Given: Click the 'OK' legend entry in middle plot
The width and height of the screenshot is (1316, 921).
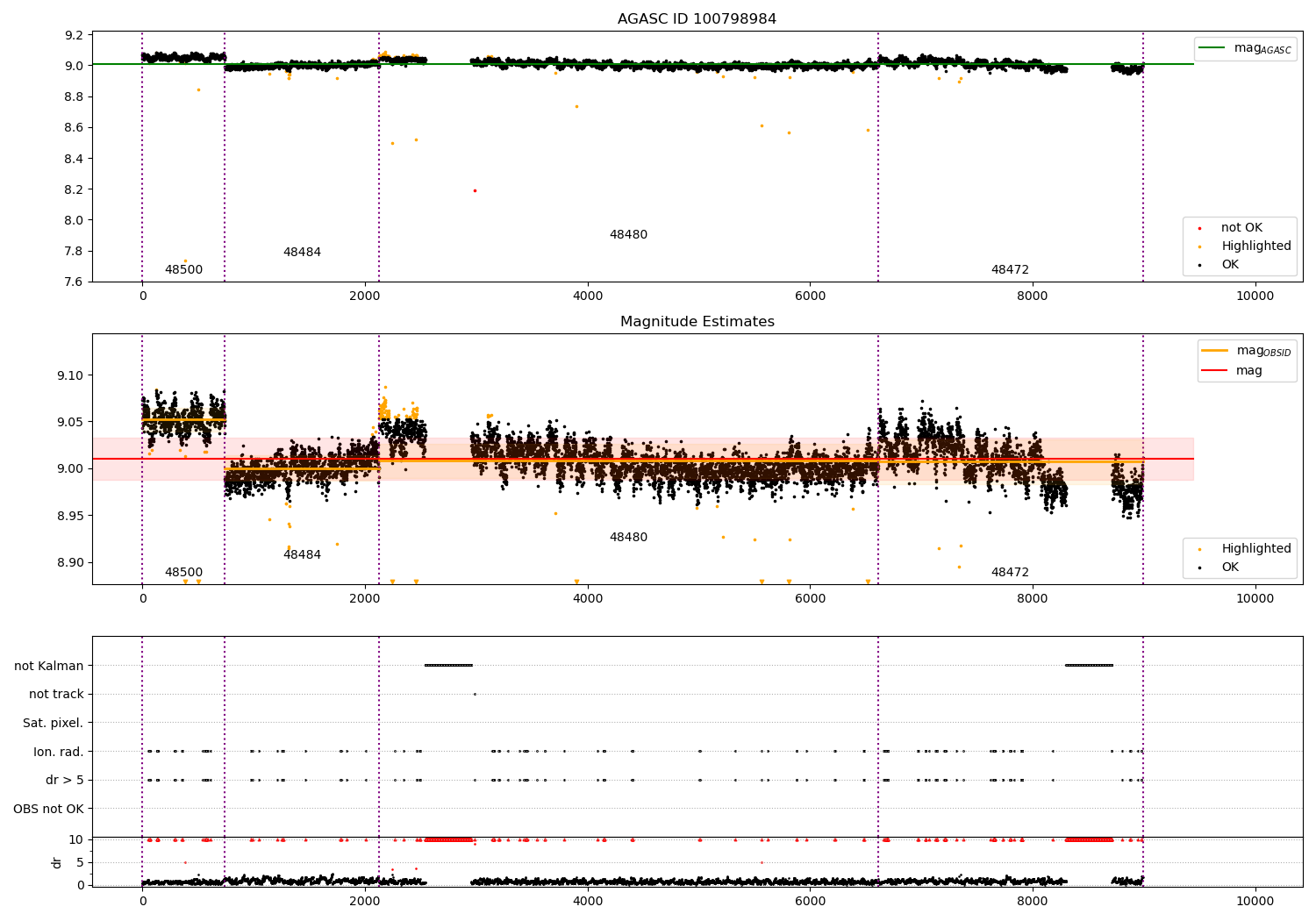Looking at the screenshot, I should [x=1218, y=567].
